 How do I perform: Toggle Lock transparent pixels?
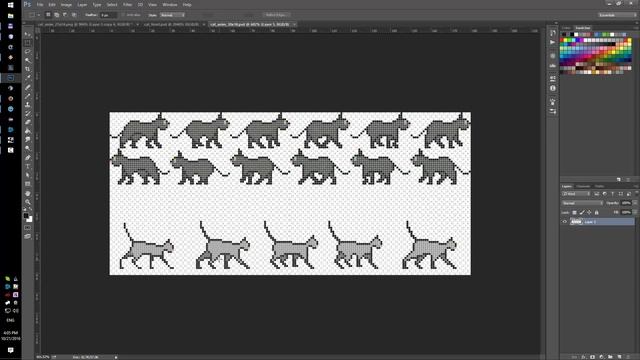point(574,212)
